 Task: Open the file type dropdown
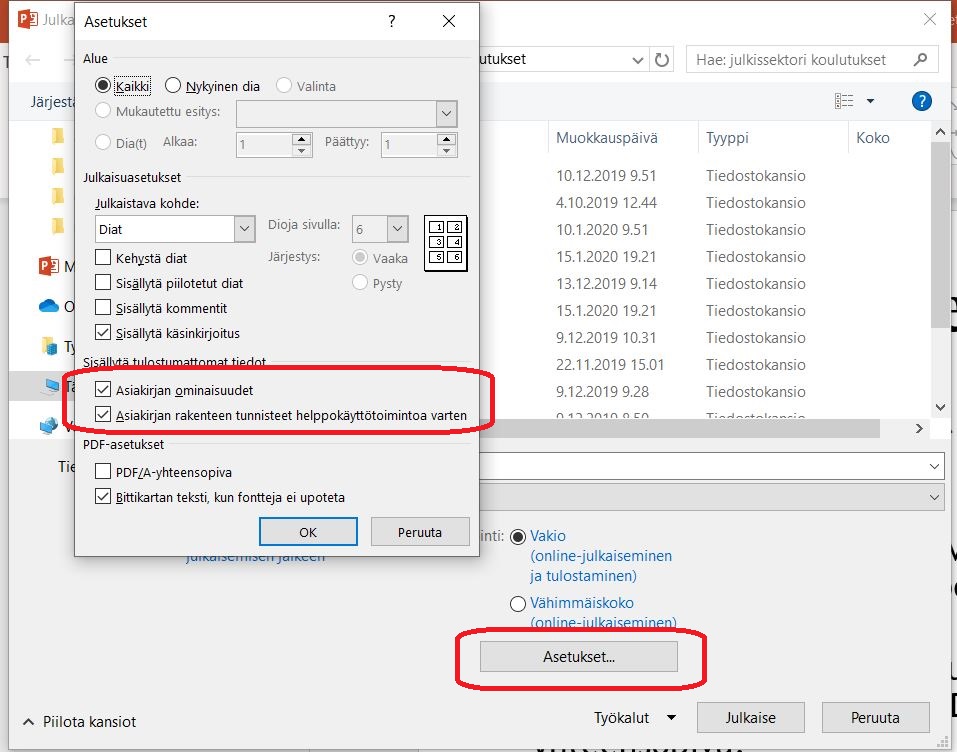[x=934, y=497]
